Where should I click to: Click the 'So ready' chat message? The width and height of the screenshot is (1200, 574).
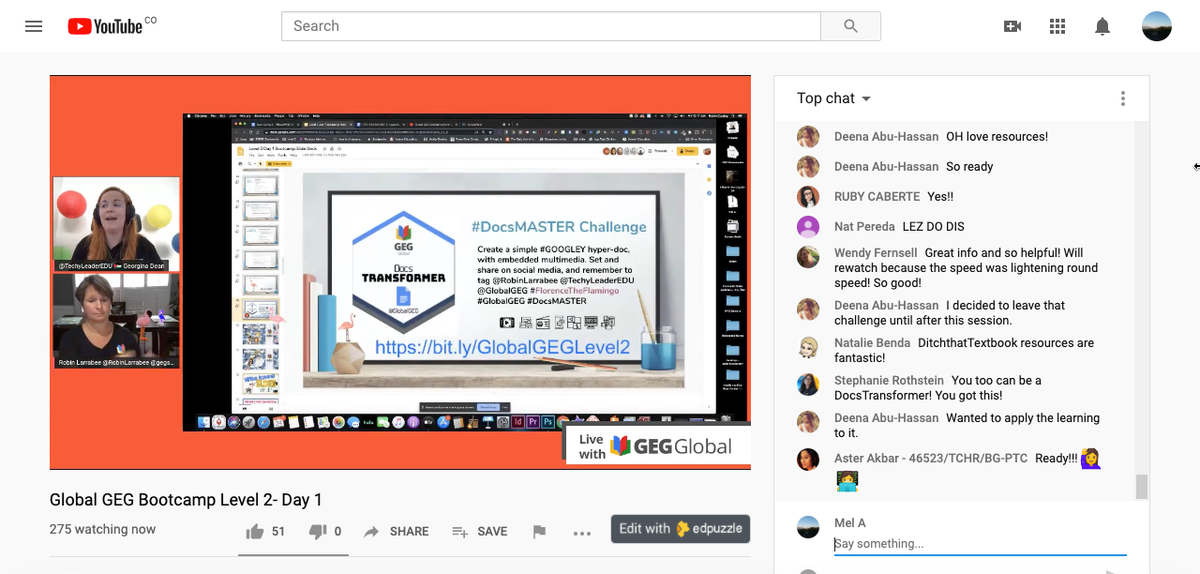pyautogui.click(x=970, y=167)
